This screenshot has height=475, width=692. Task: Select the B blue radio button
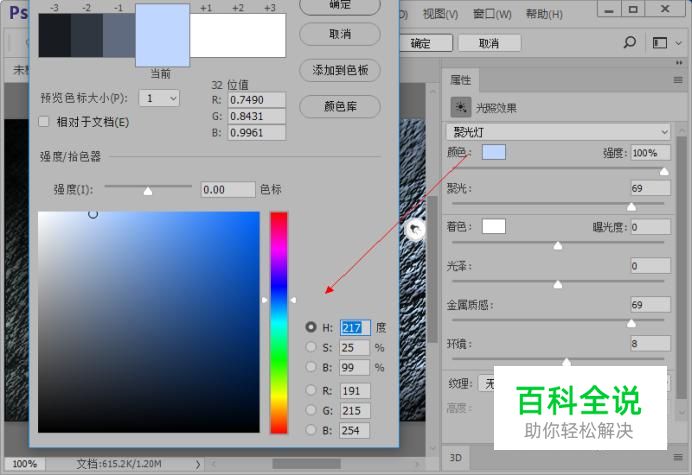click(x=311, y=430)
